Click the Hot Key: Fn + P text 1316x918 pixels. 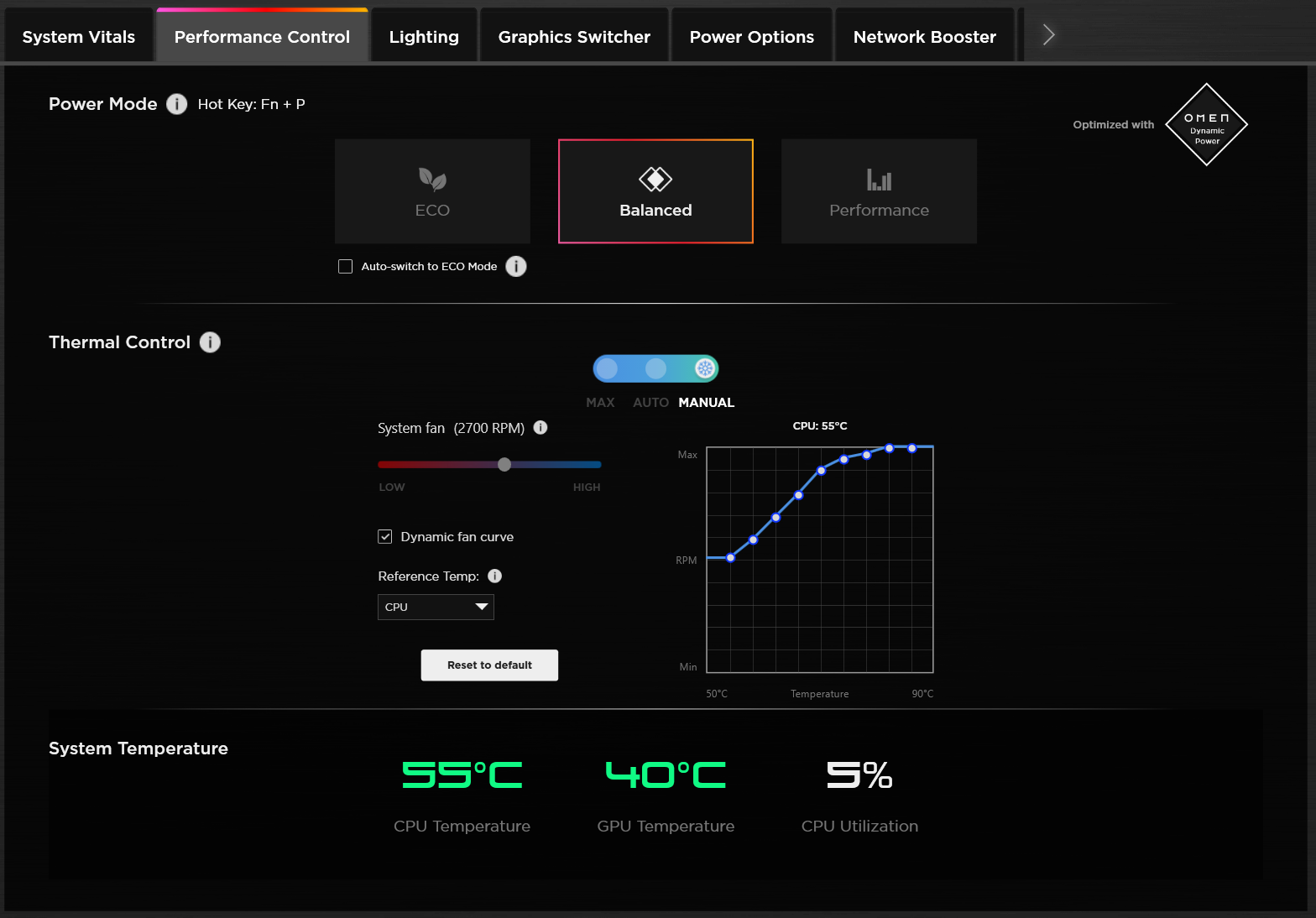coord(251,104)
